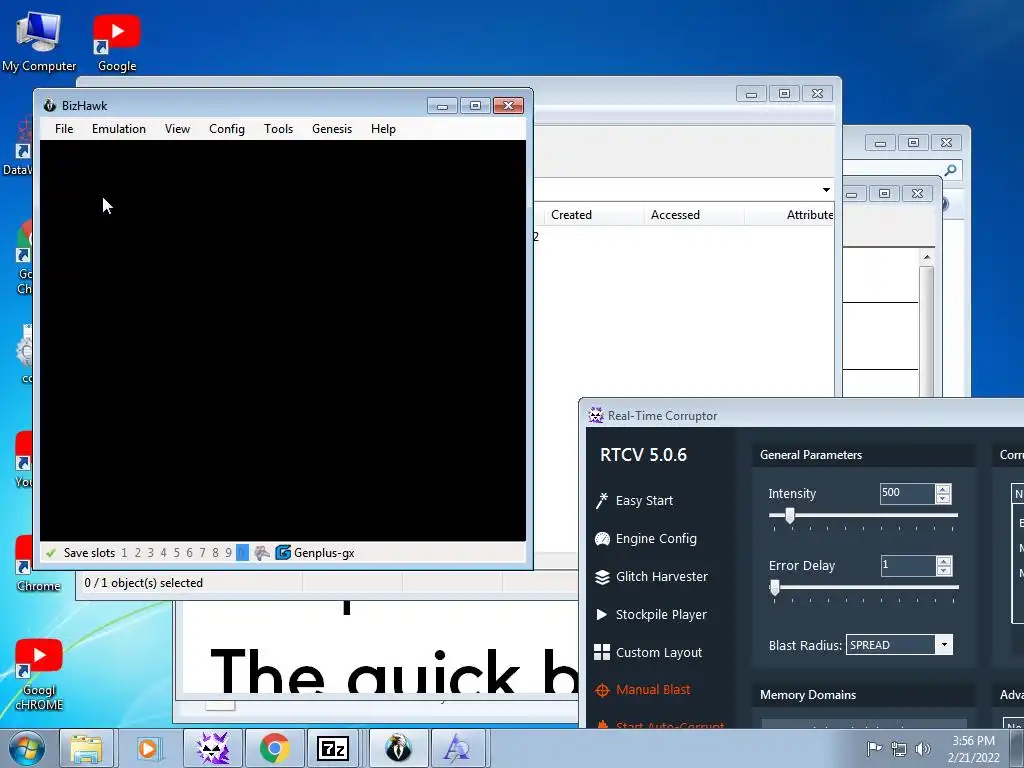This screenshot has height=768, width=1024.
Task: Maximize the BizHawk window
Action: pos(475,105)
